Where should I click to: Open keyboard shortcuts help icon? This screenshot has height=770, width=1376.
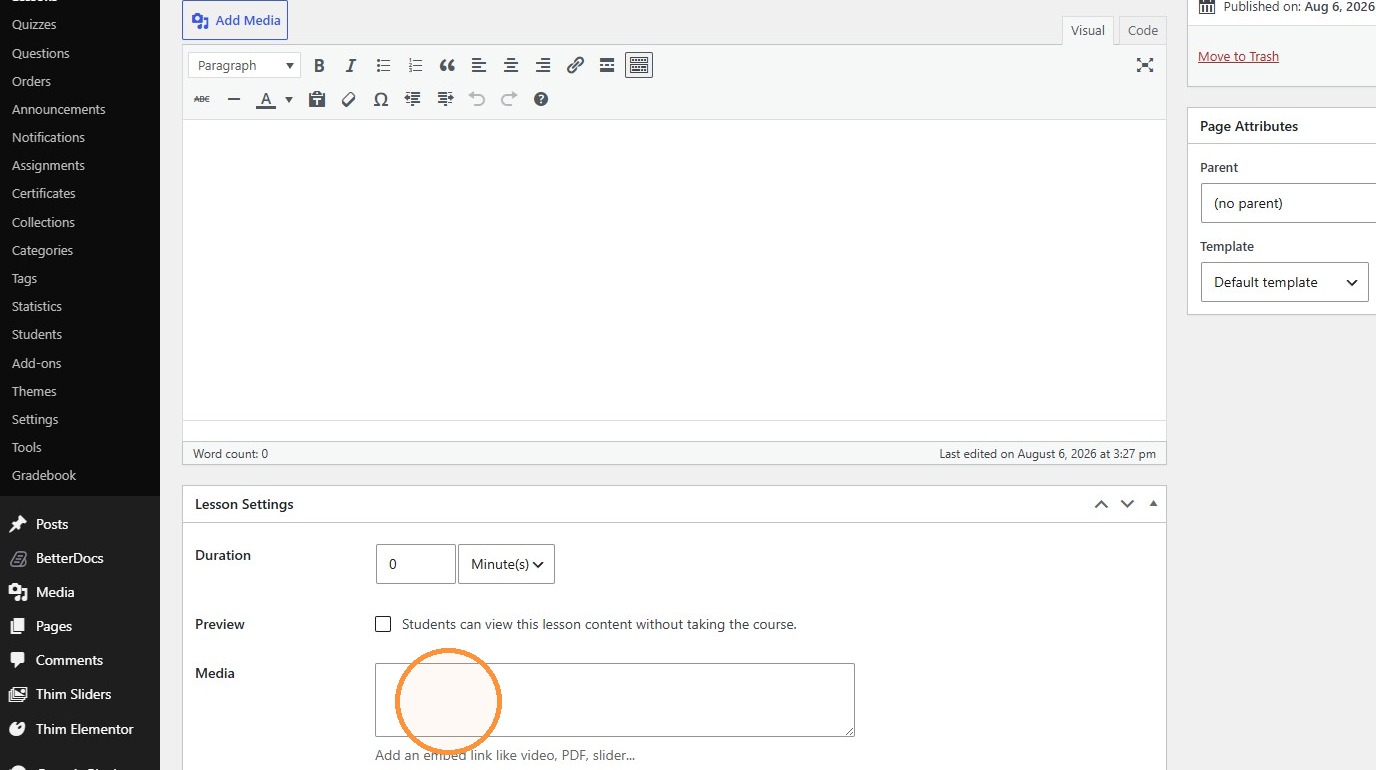point(541,99)
